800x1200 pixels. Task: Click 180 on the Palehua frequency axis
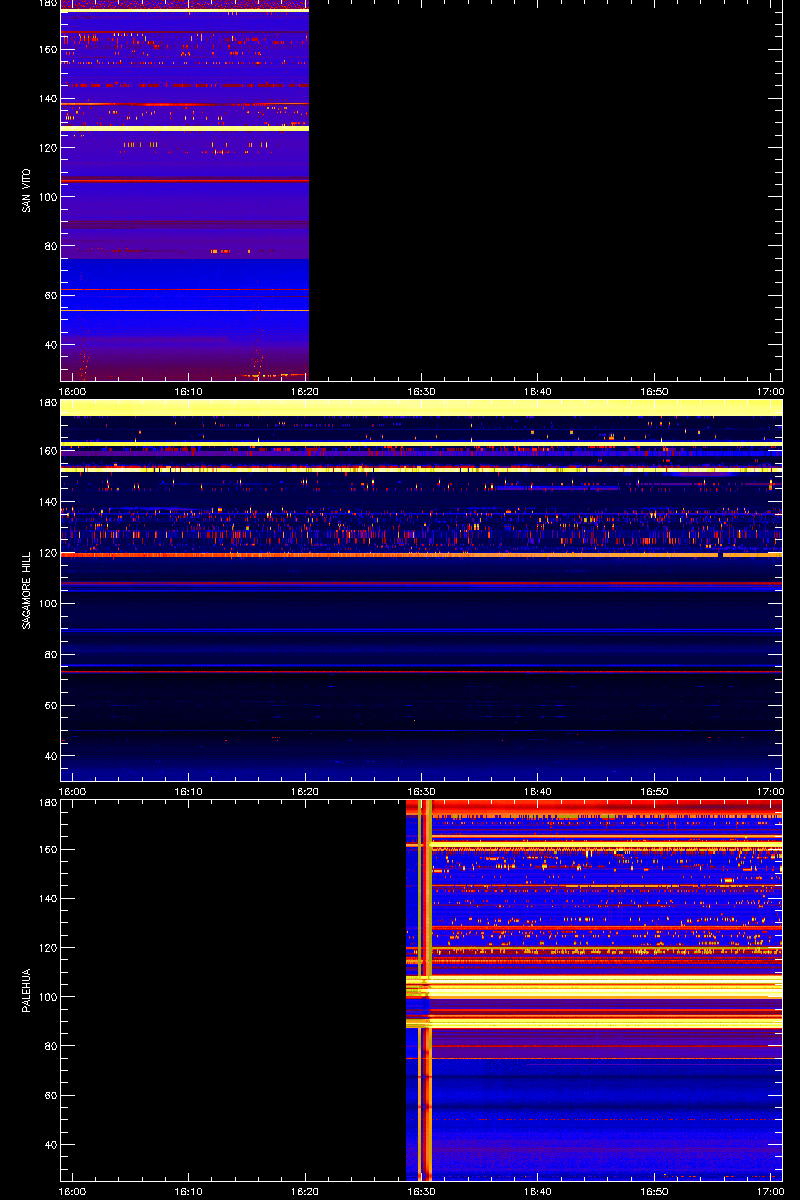(47, 804)
